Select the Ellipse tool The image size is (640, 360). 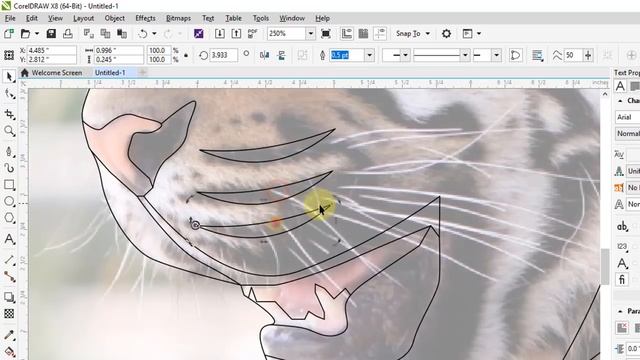pos(9,201)
